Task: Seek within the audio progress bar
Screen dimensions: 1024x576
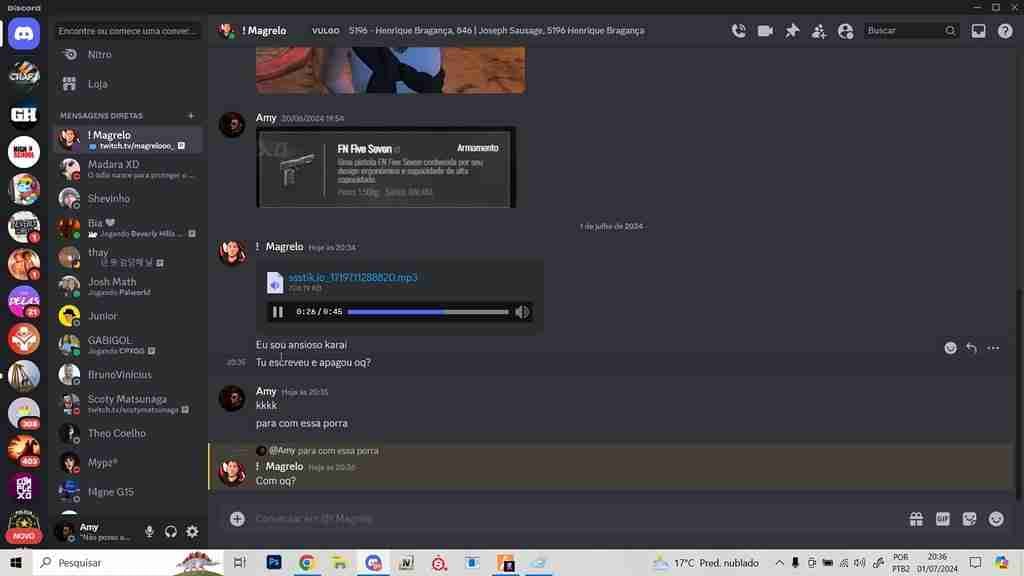Action: [428, 312]
